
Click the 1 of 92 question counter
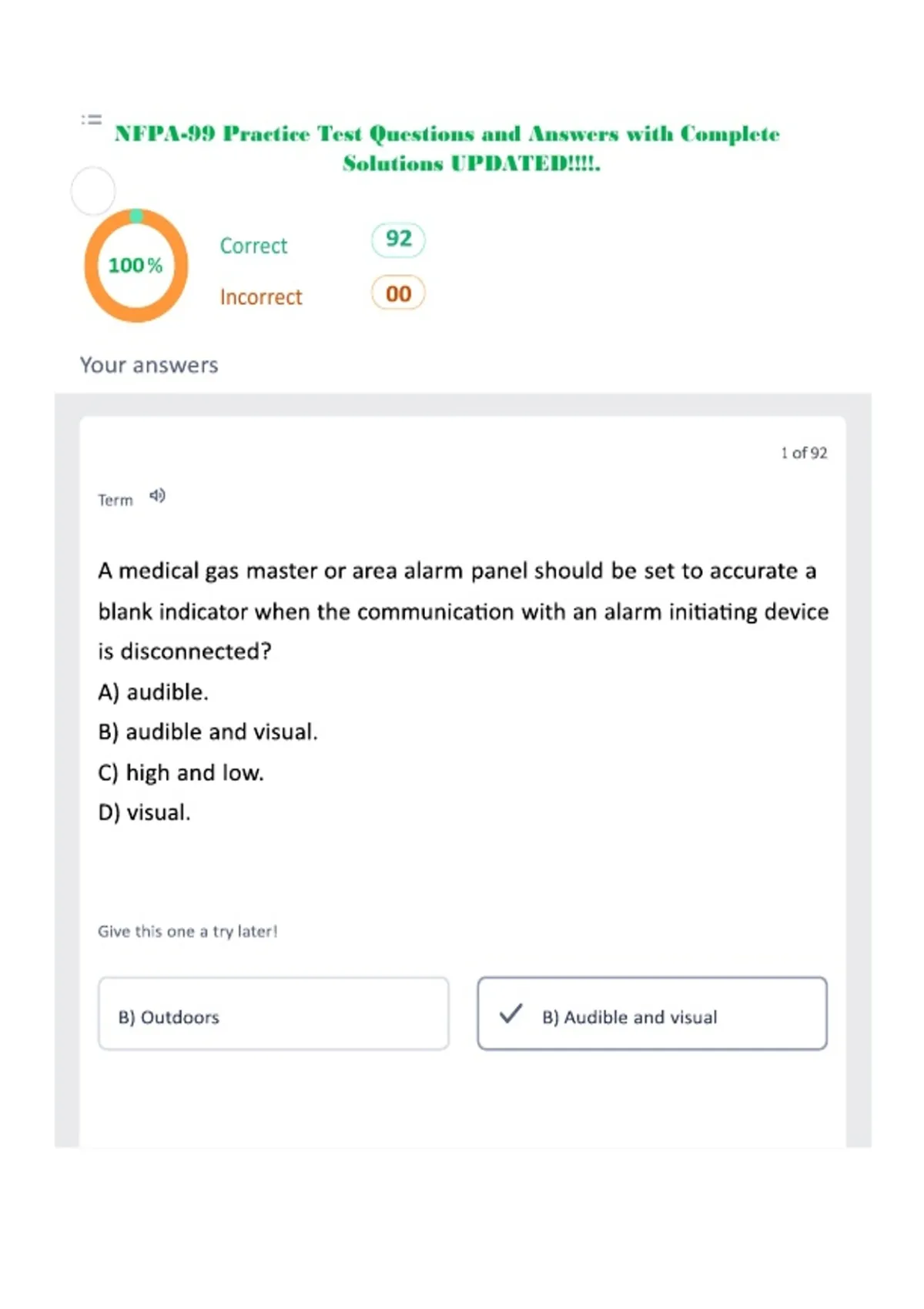pos(804,453)
